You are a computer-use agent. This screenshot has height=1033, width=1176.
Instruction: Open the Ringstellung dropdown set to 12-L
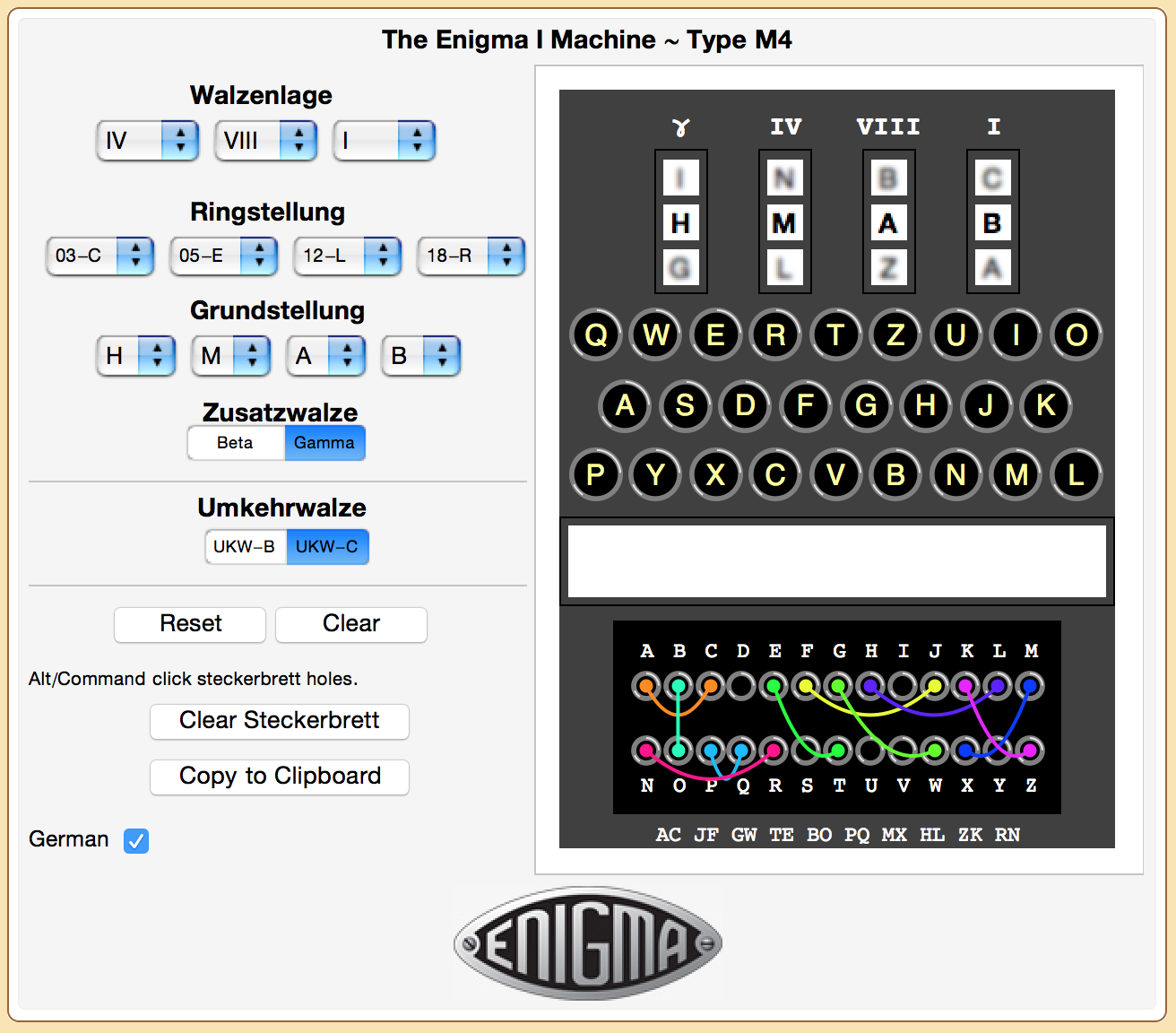click(347, 256)
